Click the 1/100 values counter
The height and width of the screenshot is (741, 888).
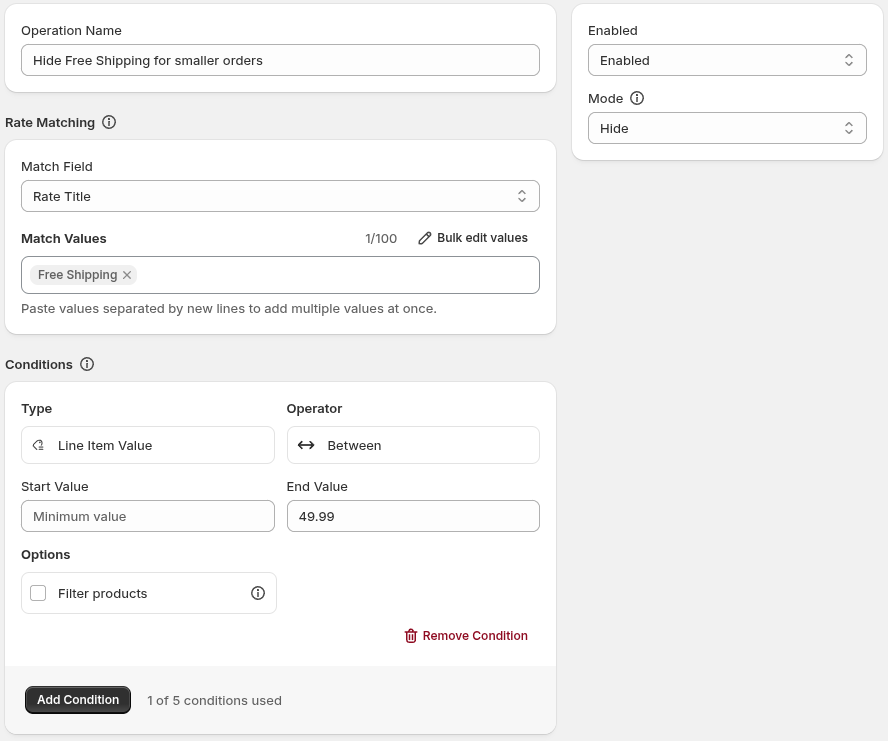pyautogui.click(x=381, y=239)
